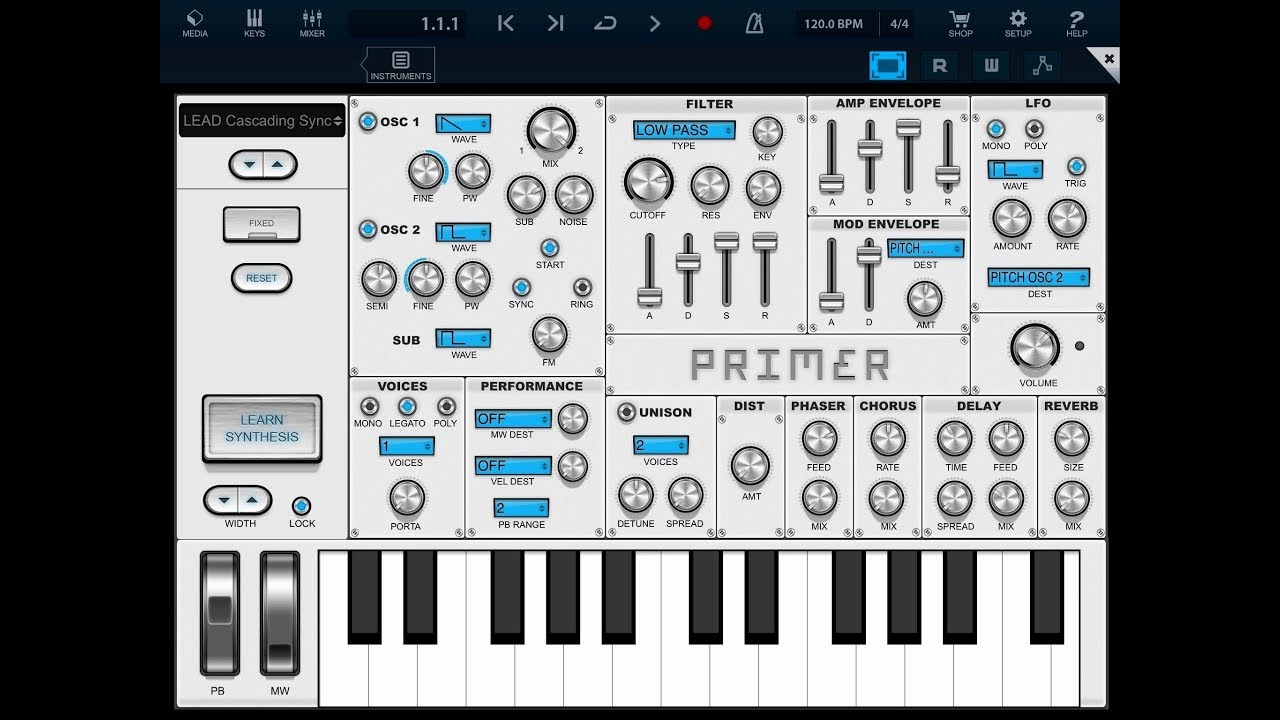Click the VOLUME knob
Image resolution: width=1280 pixels, height=720 pixels.
click(x=1035, y=347)
